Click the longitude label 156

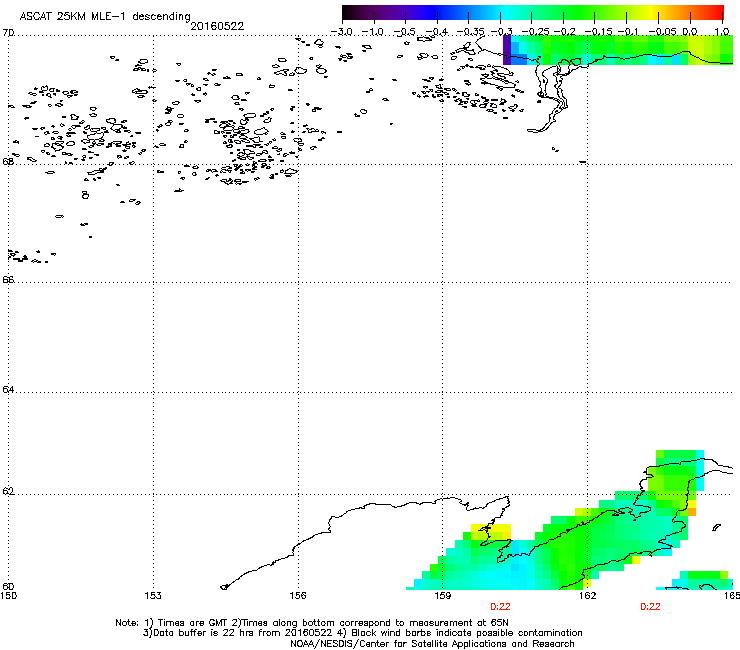298,596
